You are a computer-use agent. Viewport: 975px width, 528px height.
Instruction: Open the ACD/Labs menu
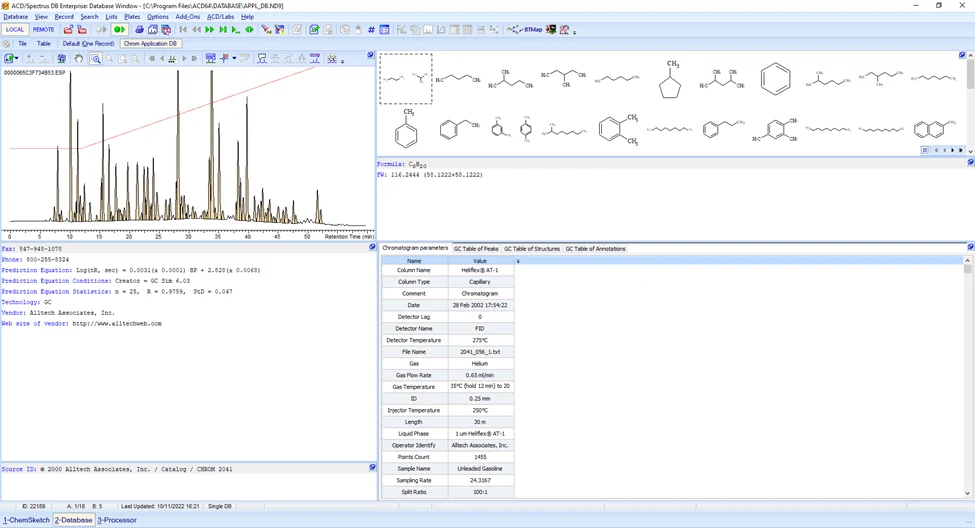[220, 17]
